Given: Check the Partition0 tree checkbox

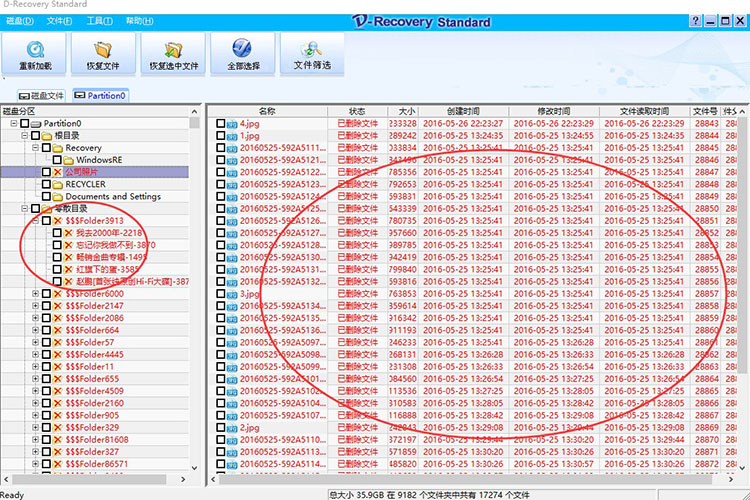Looking at the screenshot, I should pos(24,123).
